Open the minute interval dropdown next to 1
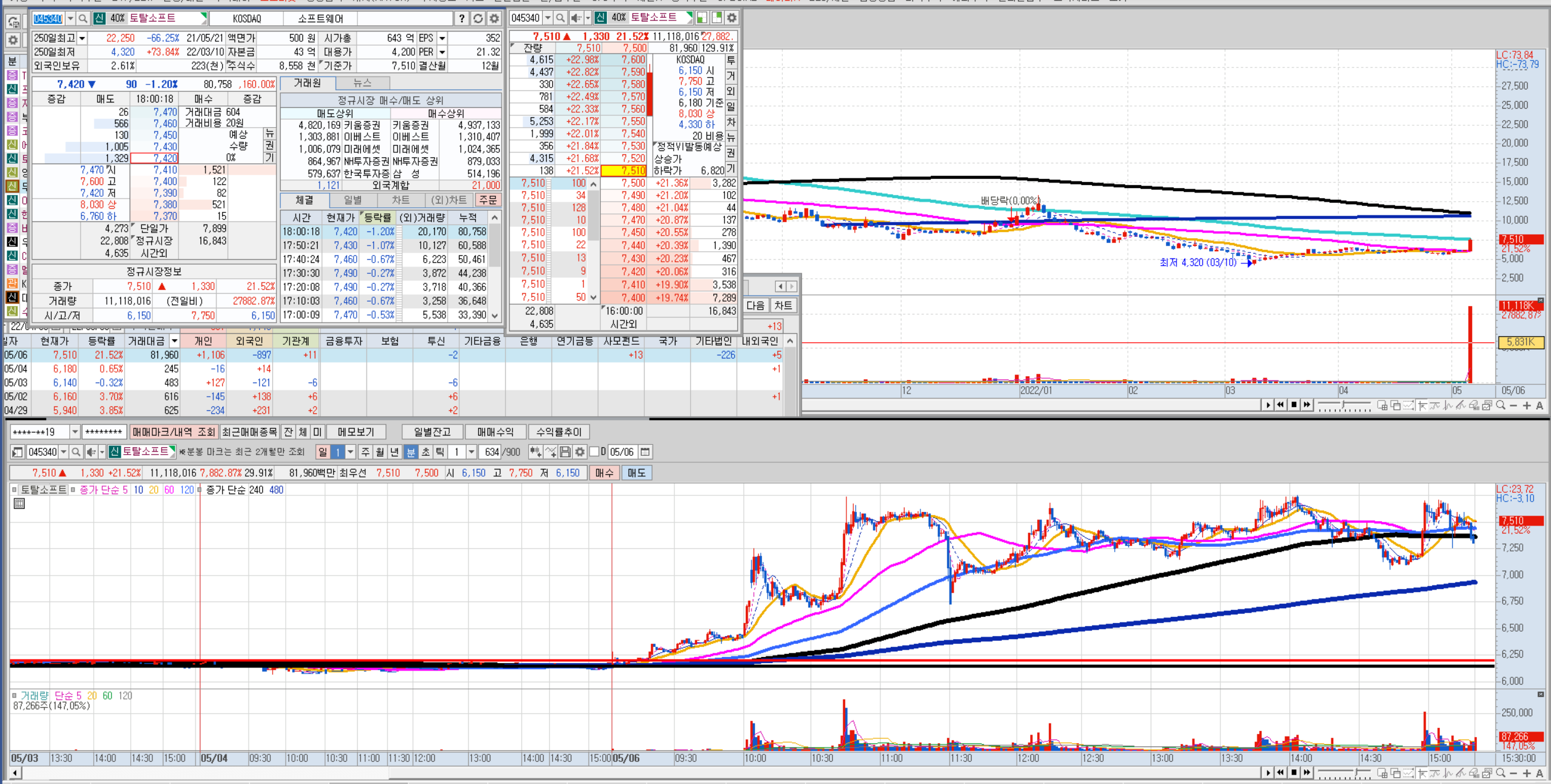 click(471, 452)
